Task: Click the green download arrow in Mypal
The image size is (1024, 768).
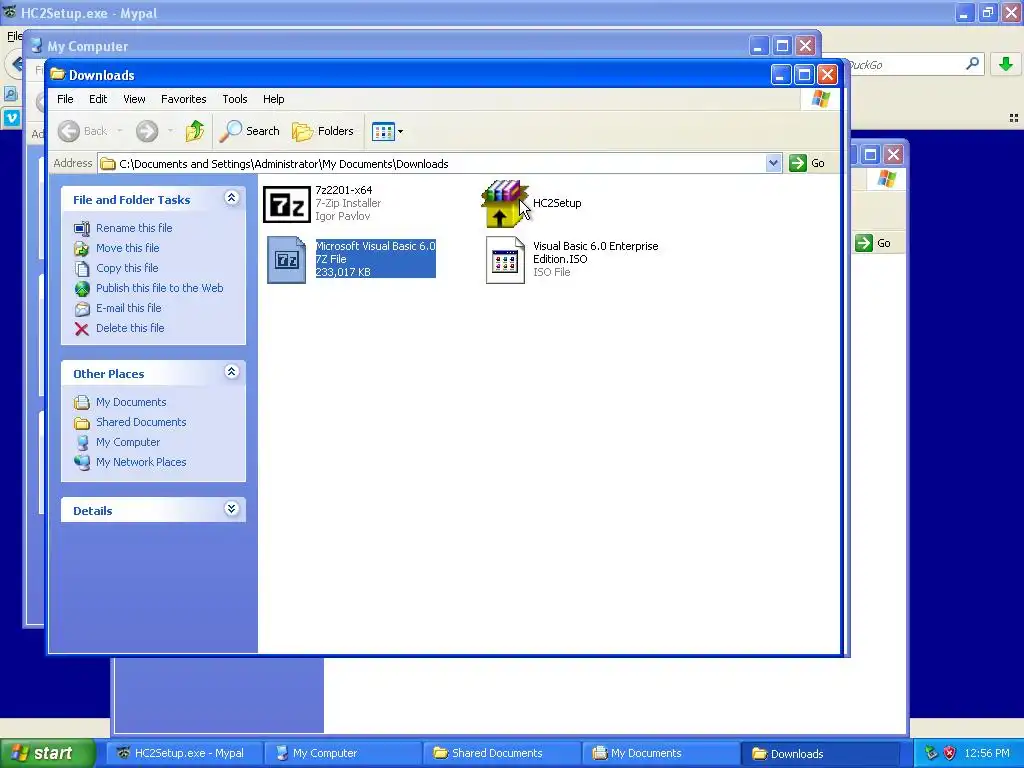Action: [x=1006, y=64]
